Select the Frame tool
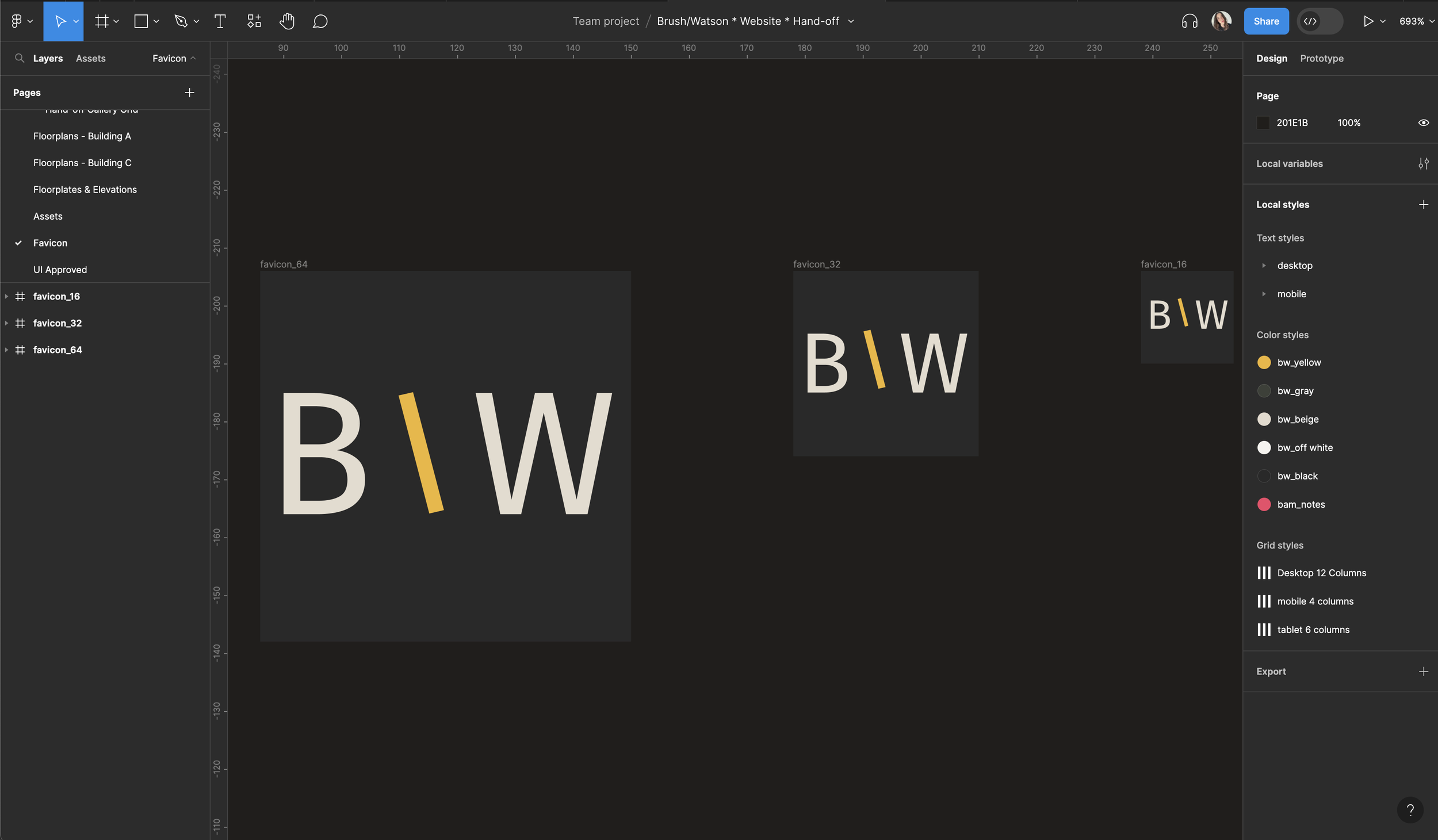Screen dimensions: 1438x840 click(x=102, y=21)
